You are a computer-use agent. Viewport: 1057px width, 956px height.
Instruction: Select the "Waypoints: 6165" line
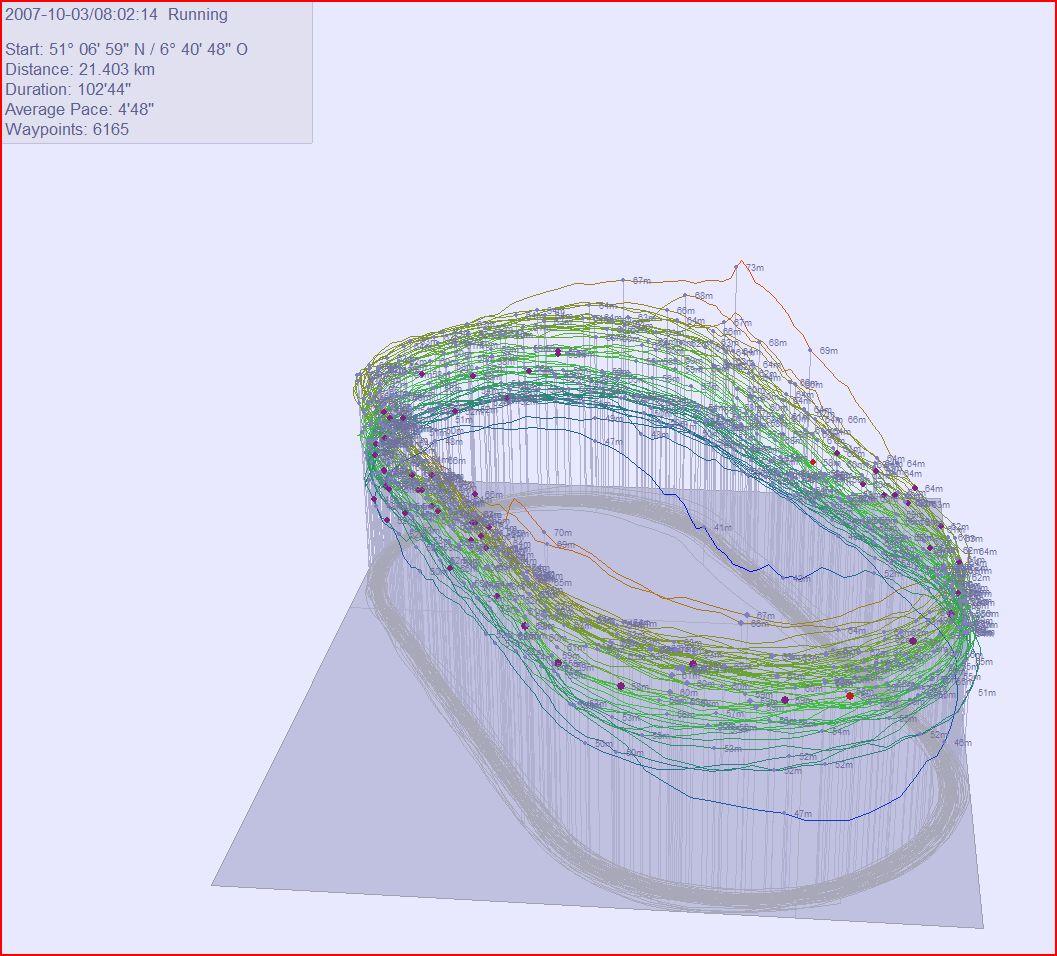tap(67, 129)
